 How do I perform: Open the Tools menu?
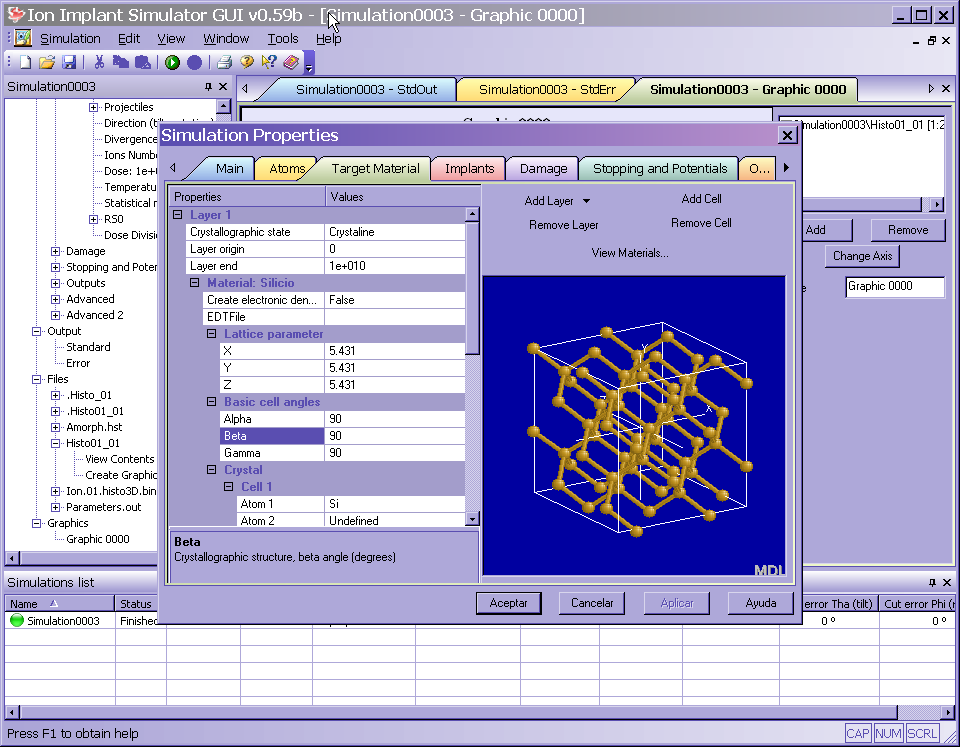click(282, 38)
